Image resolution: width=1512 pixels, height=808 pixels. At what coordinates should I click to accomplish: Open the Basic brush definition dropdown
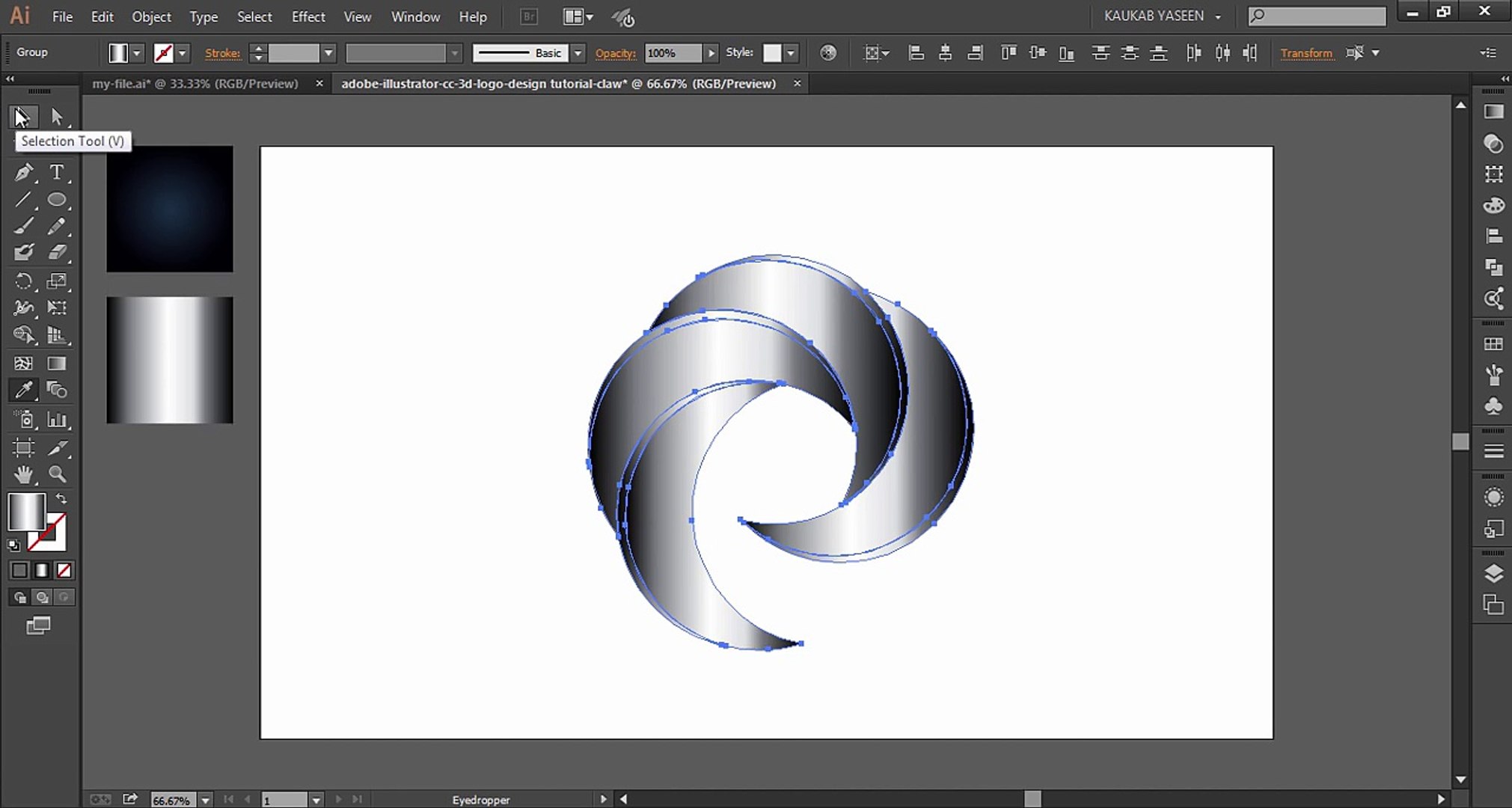(578, 52)
